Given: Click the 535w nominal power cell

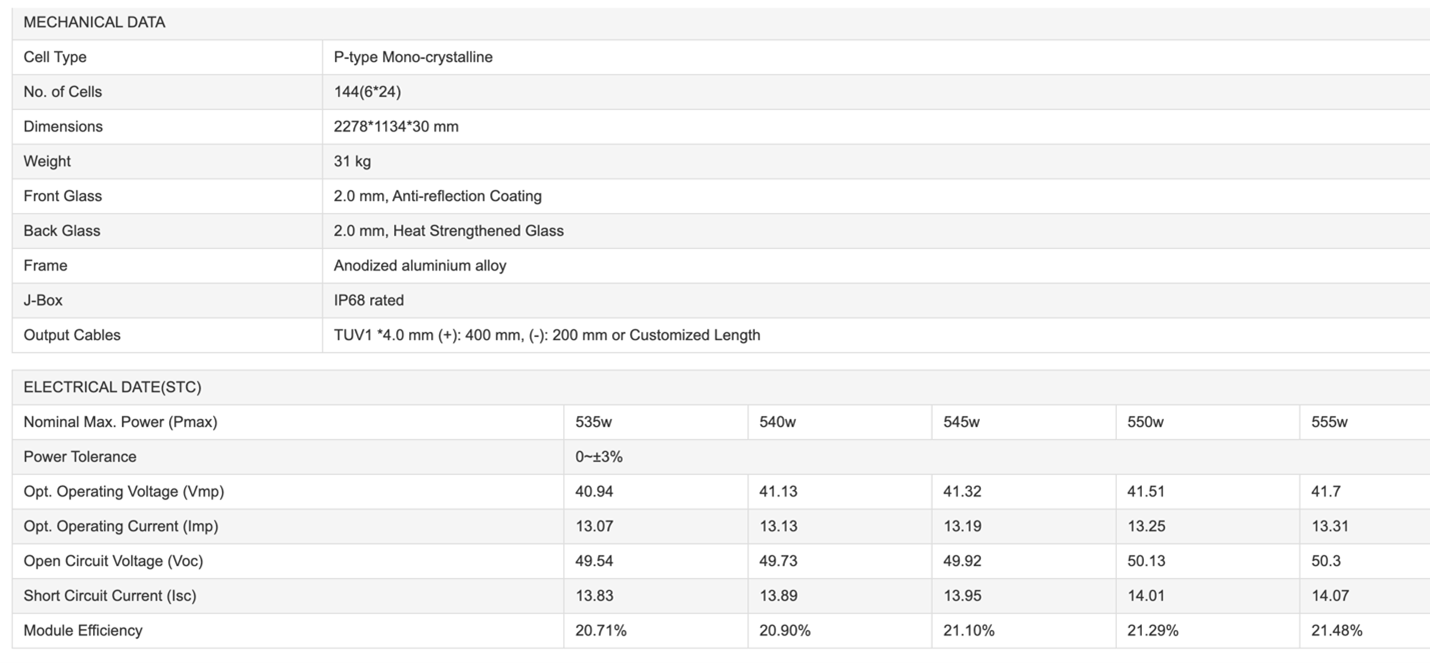Looking at the screenshot, I should [x=593, y=422].
